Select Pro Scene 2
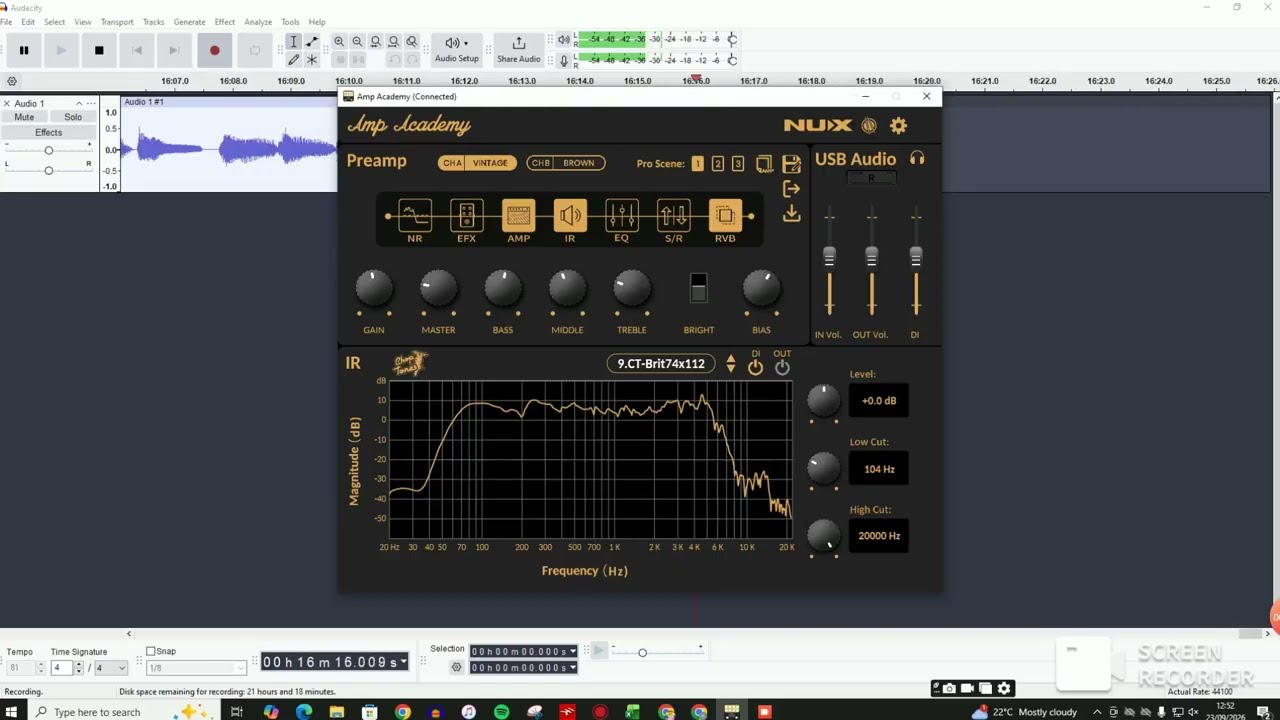Image resolution: width=1280 pixels, height=720 pixels. click(x=717, y=164)
